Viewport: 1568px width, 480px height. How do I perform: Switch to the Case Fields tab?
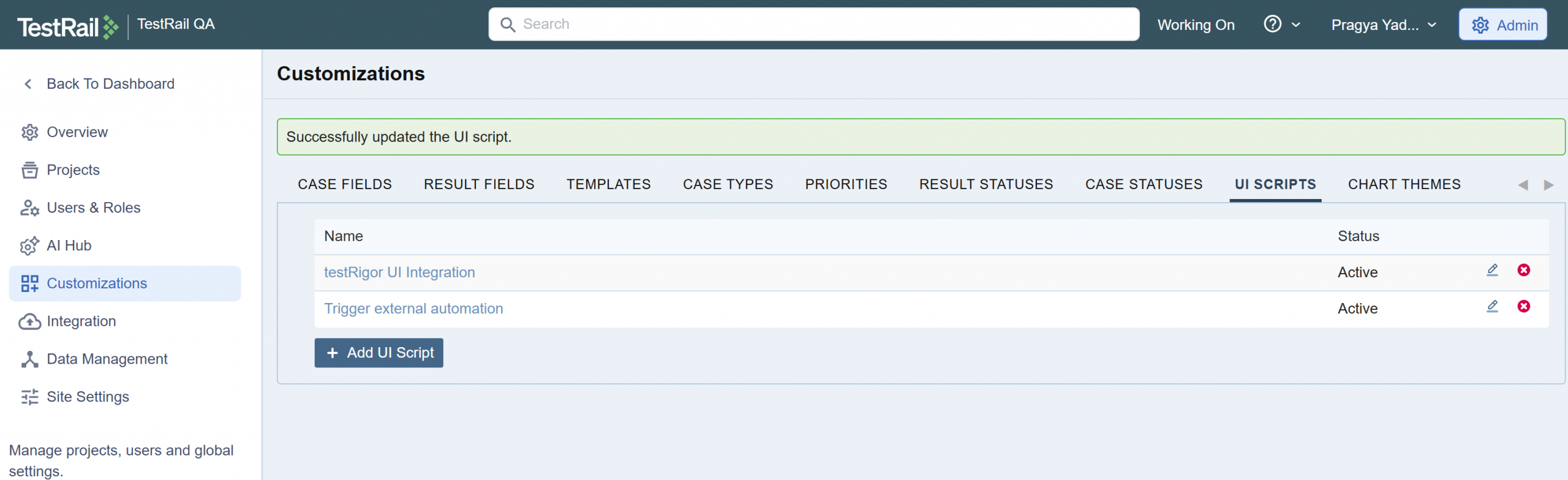344,184
